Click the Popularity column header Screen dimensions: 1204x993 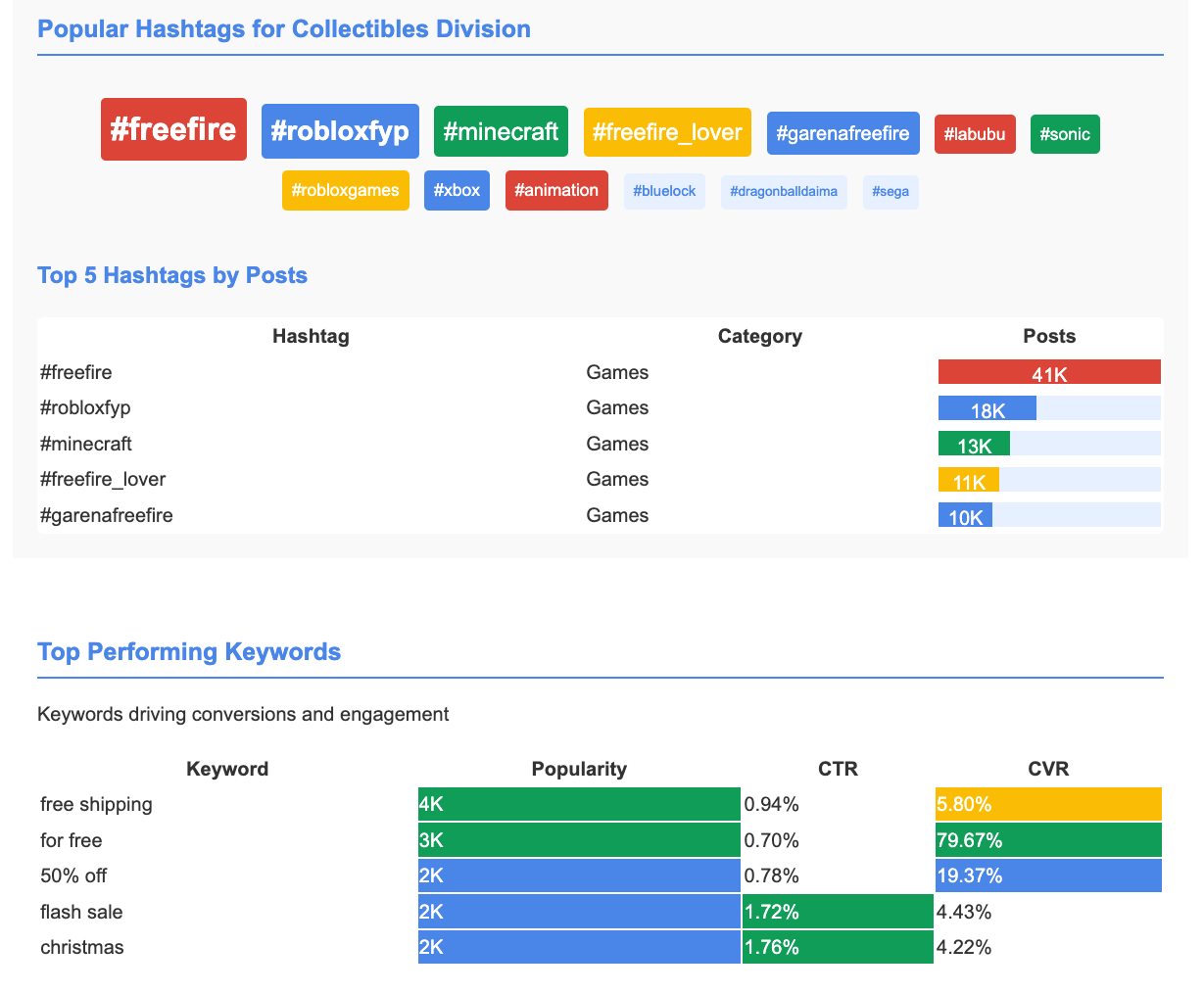tap(579, 769)
